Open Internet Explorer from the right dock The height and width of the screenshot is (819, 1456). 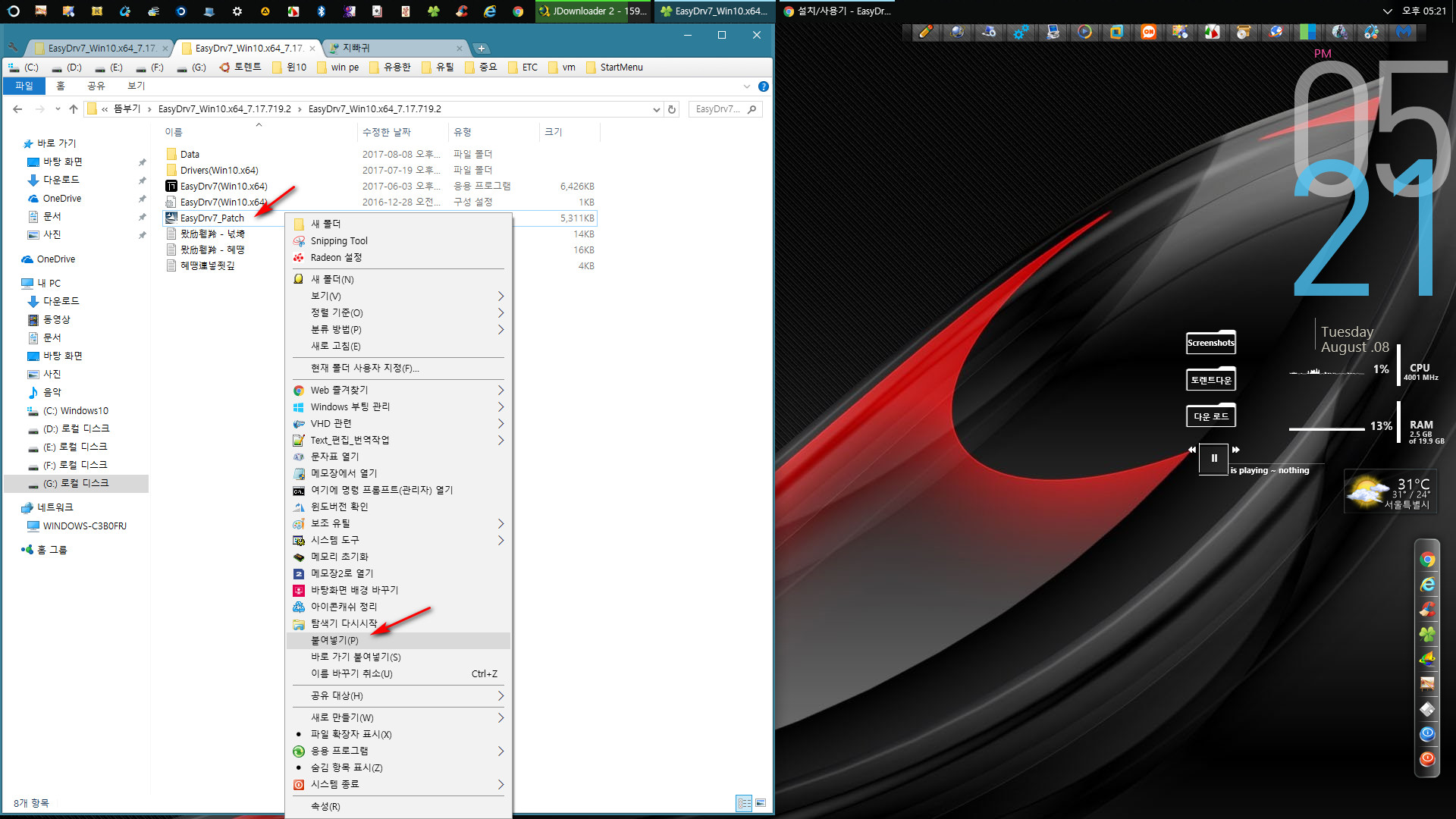[1427, 585]
